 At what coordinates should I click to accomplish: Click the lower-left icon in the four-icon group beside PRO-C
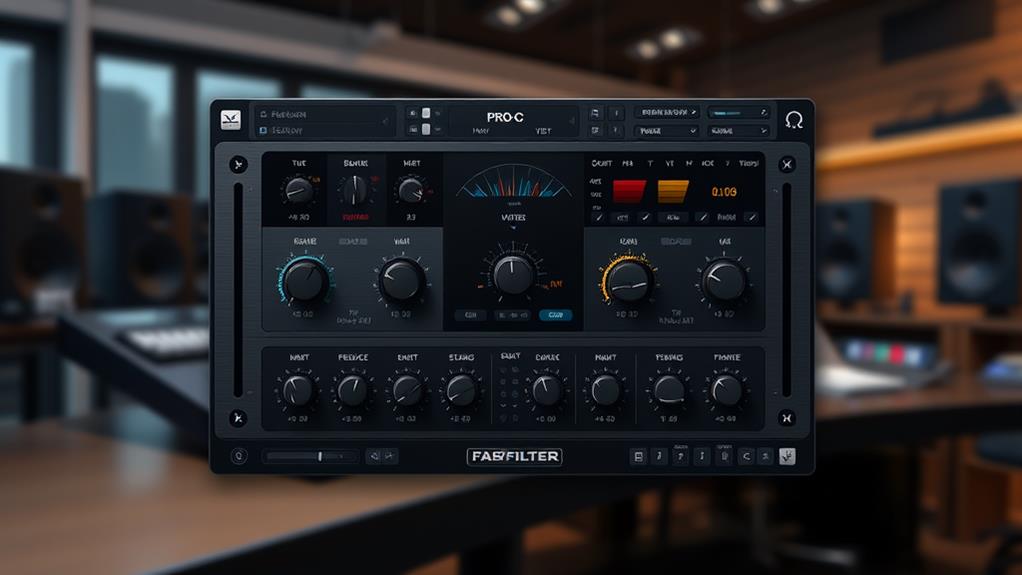(x=595, y=130)
